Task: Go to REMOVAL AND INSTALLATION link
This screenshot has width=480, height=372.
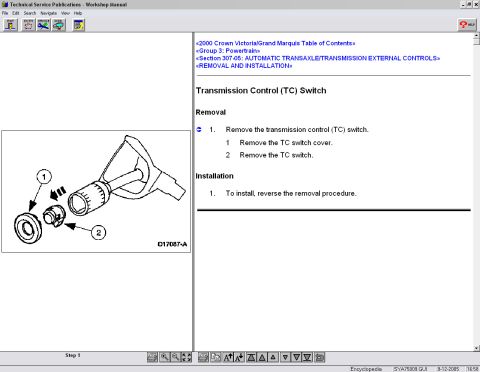Action: [x=244, y=66]
